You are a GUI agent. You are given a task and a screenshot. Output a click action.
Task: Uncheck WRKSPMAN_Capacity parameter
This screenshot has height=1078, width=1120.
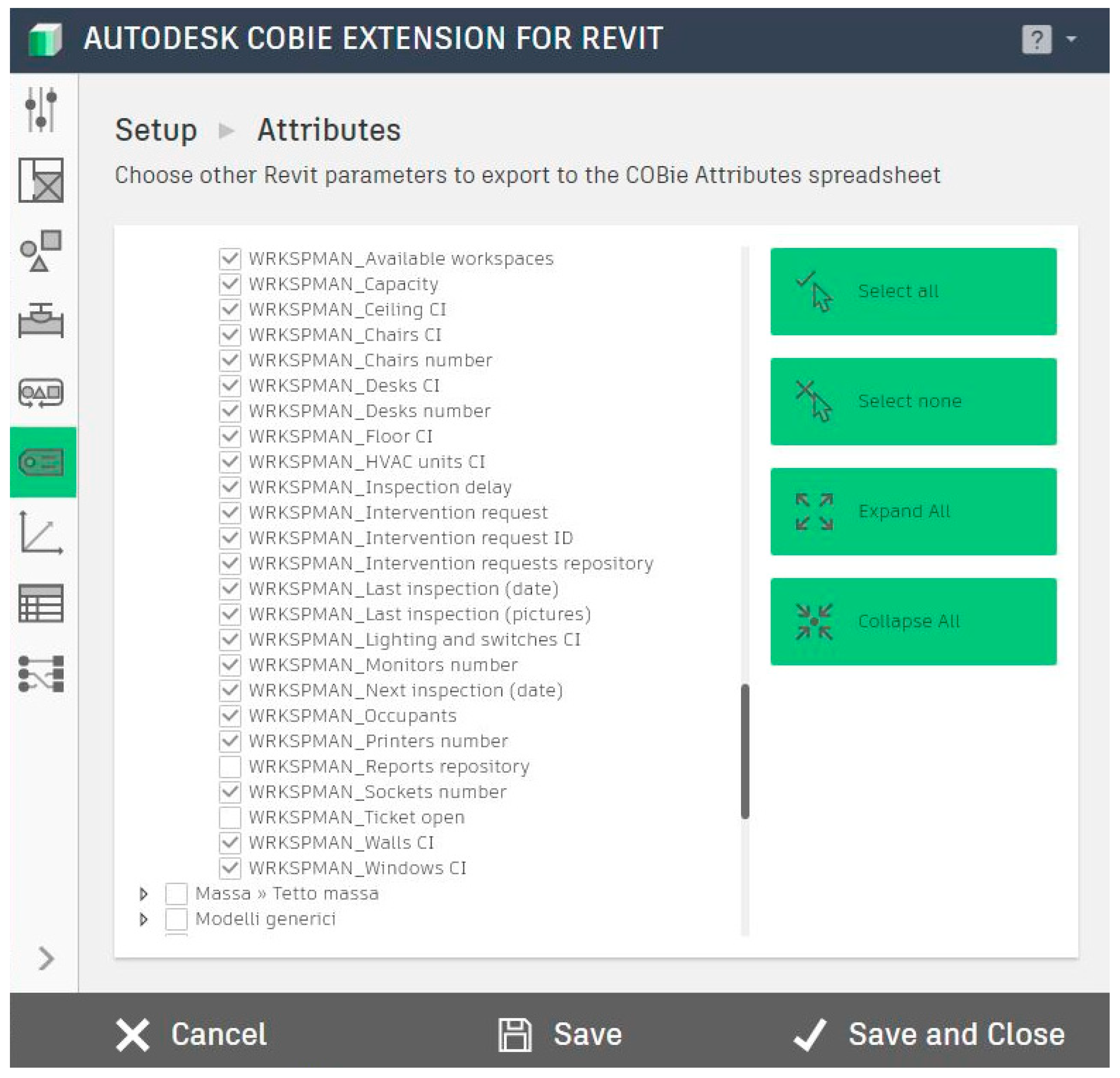[x=231, y=284]
